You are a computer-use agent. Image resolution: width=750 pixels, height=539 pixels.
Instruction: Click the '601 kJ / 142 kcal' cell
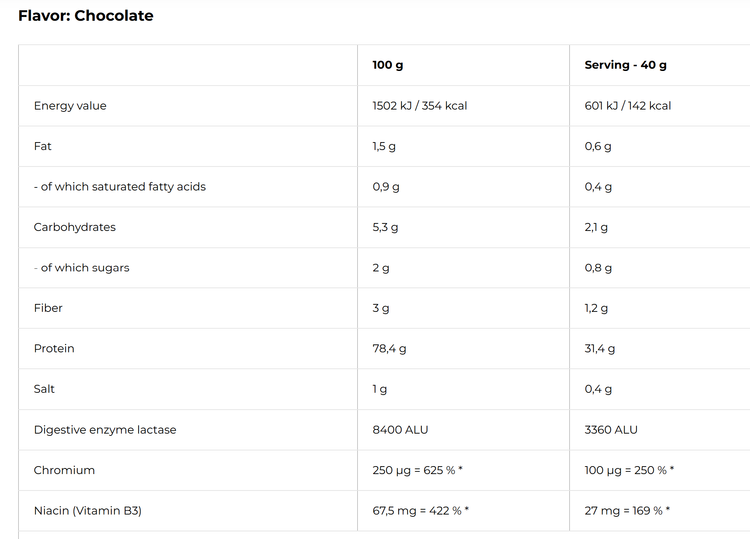628,106
